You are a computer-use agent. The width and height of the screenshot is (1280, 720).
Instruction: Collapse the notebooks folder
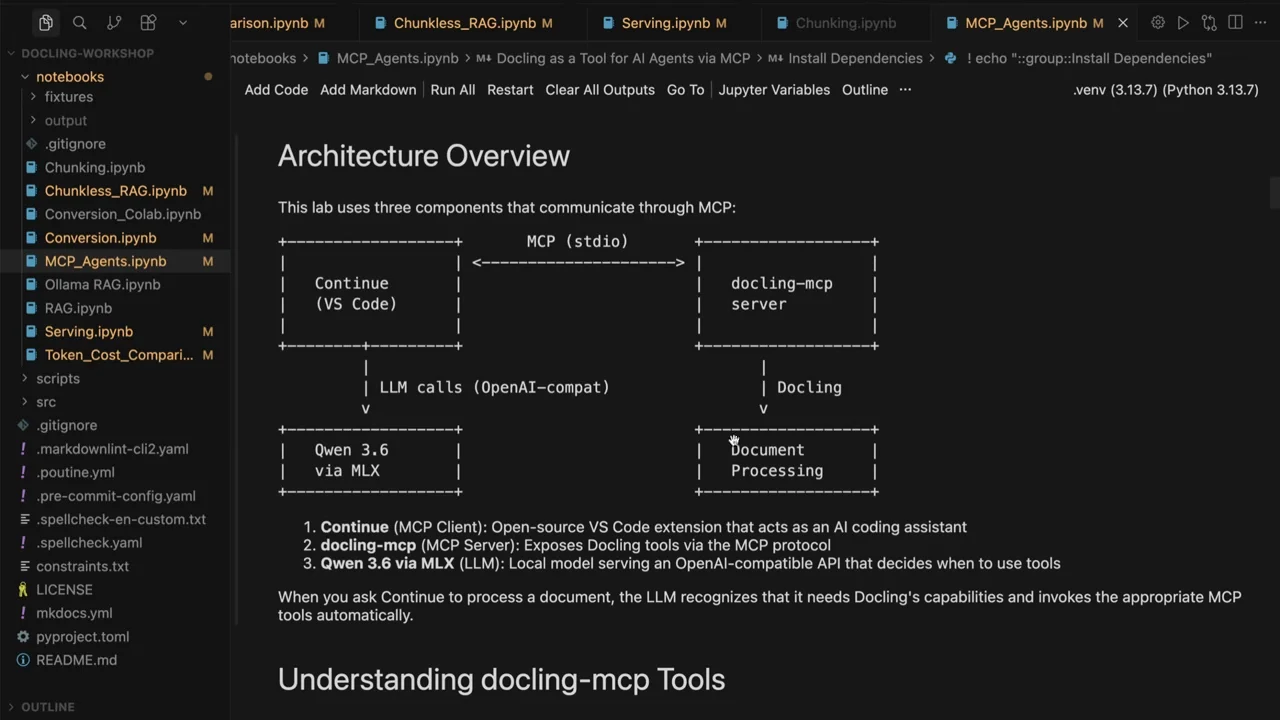(x=70, y=76)
